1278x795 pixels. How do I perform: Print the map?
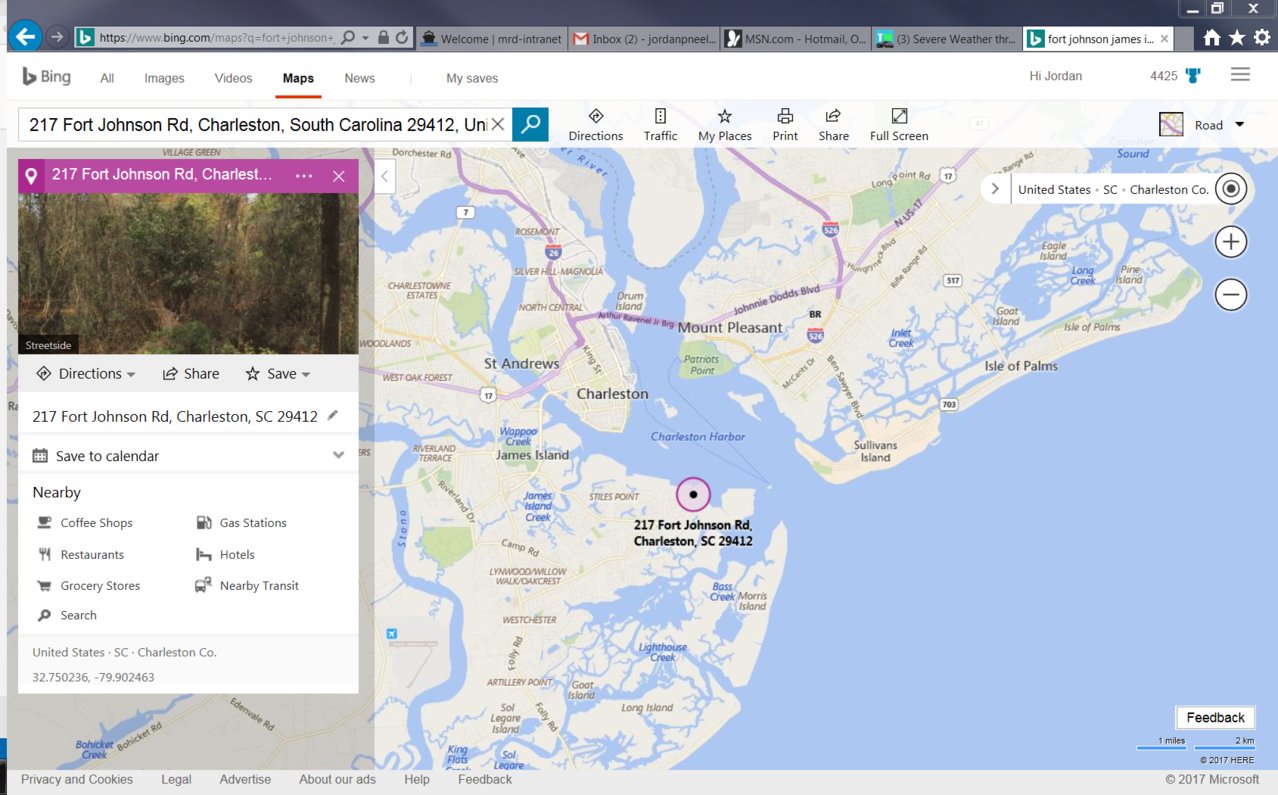pos(785,125)
